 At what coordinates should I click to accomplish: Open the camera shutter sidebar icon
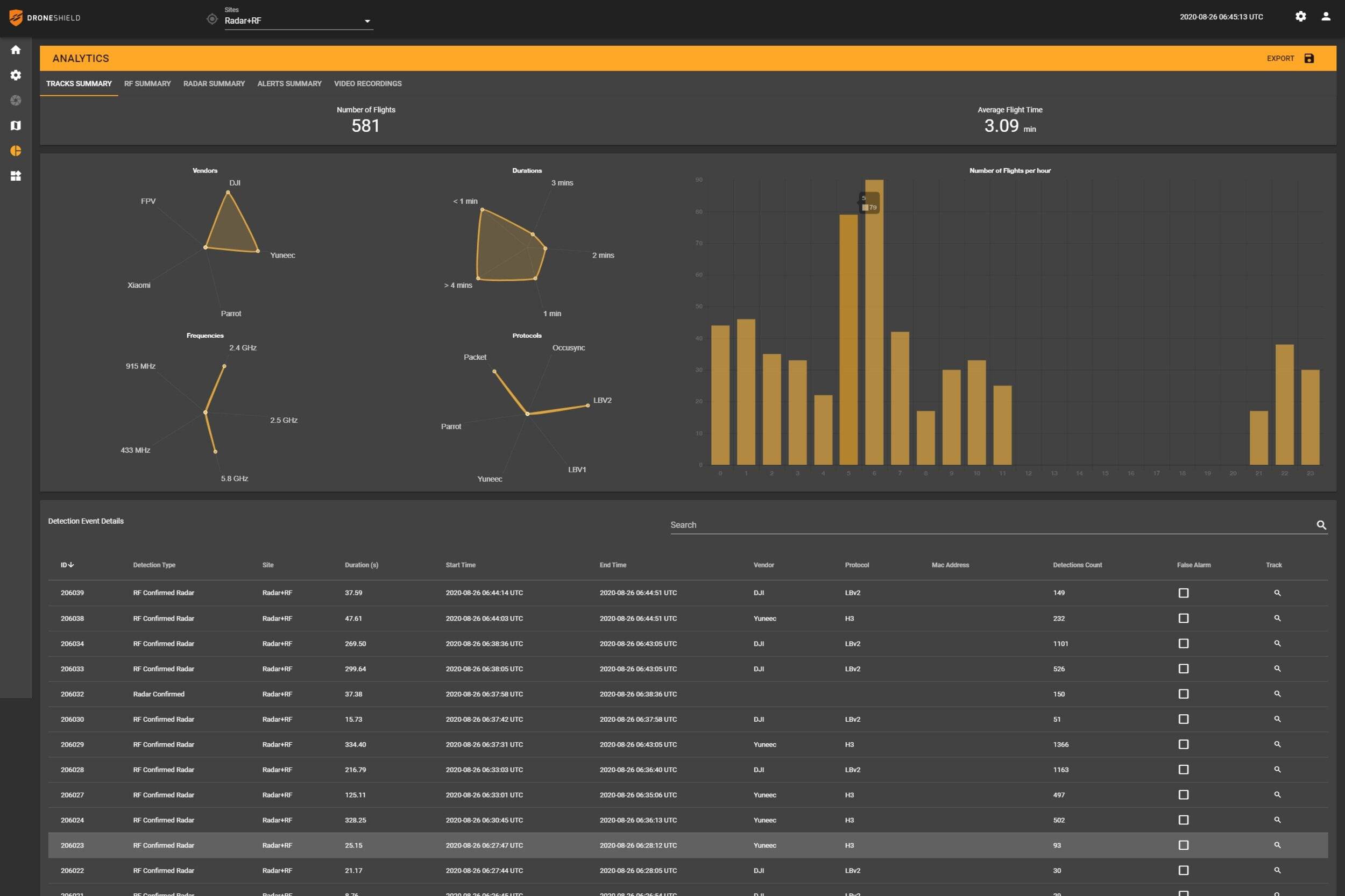pyautogui.click(x=16, y=100)
